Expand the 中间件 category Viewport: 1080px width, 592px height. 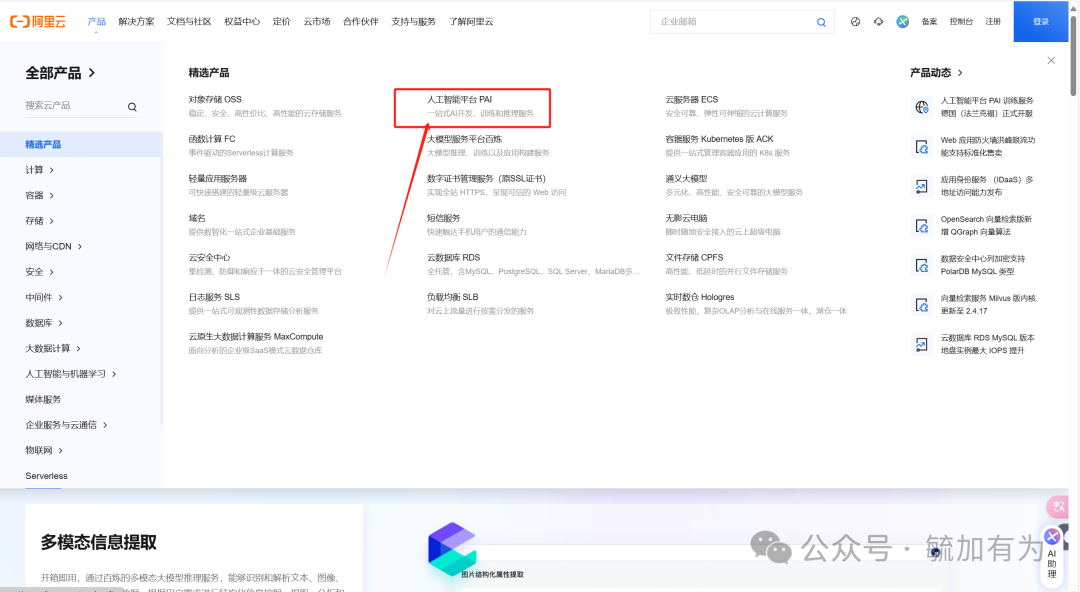click(x=61, y=298)
